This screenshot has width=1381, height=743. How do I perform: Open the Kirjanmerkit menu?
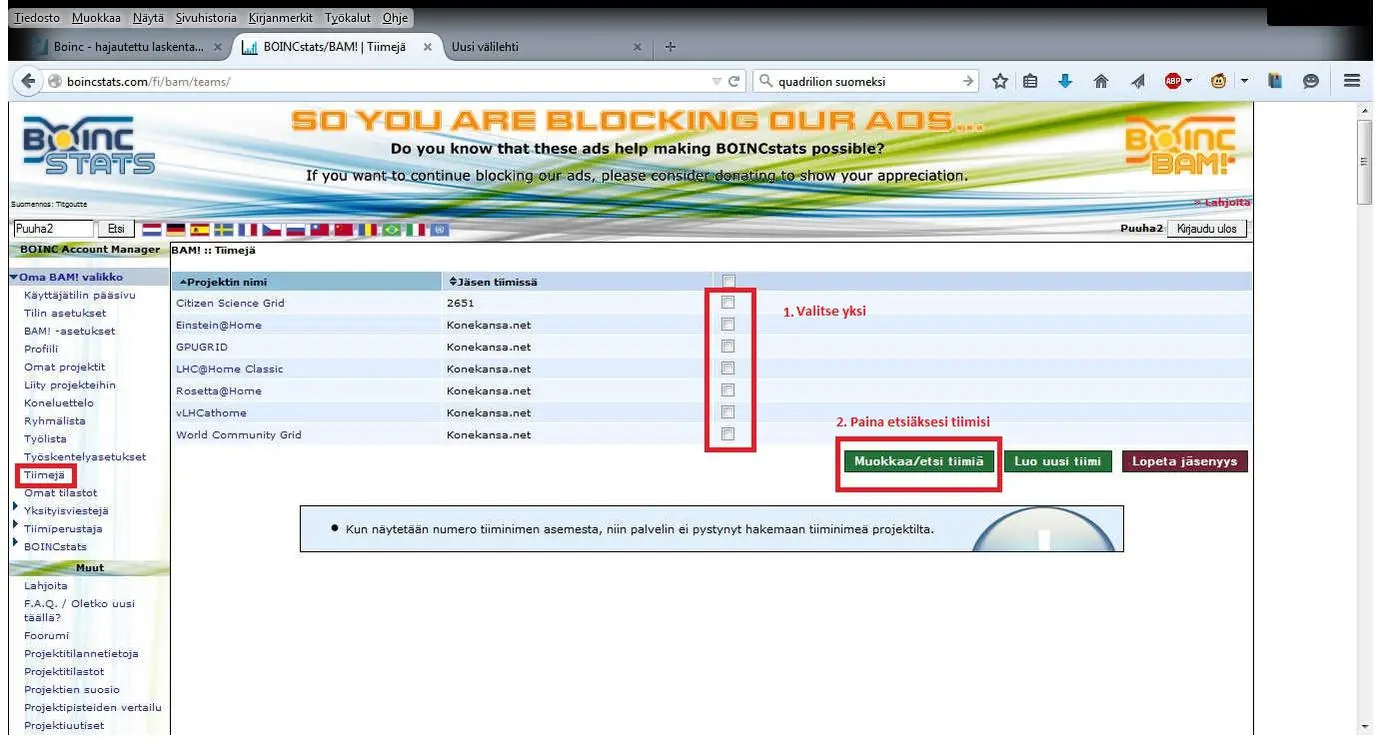tap(281, 18)
